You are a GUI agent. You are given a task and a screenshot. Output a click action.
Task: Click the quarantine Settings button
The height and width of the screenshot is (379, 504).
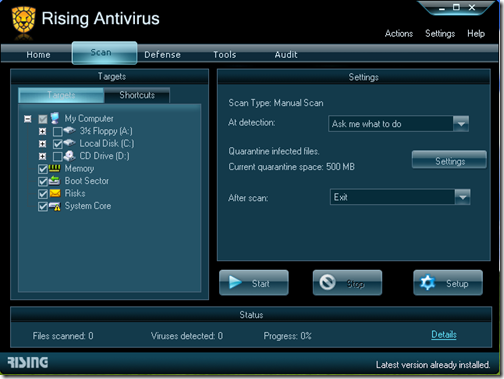pos(449,160)
